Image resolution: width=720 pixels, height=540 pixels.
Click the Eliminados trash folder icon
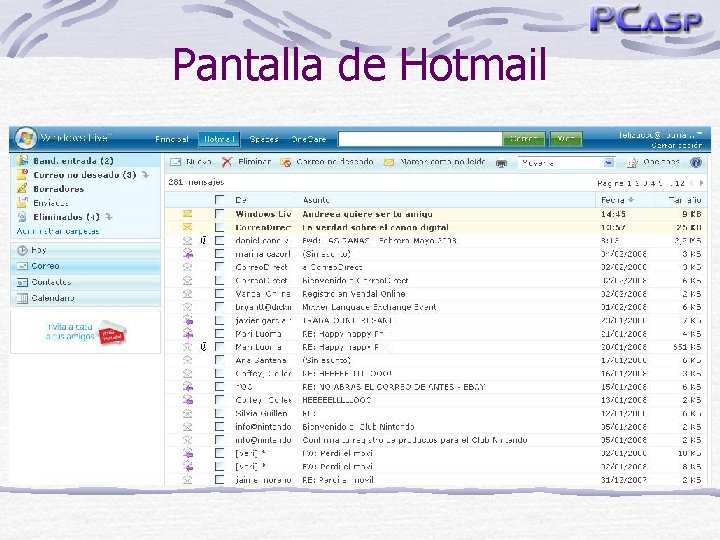pos(22,217)
